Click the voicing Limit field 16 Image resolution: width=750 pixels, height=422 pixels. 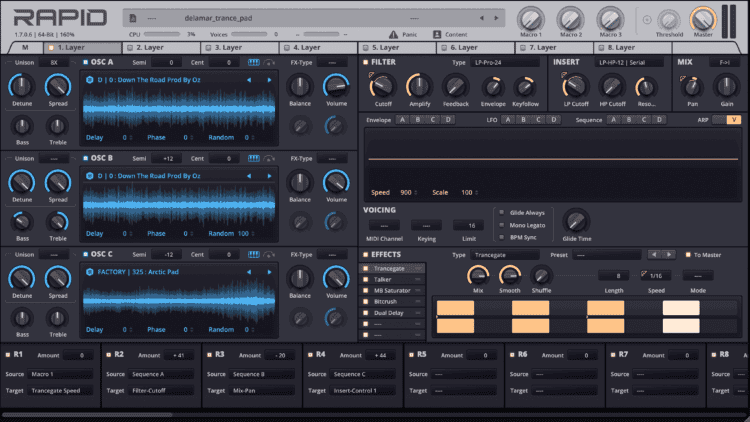click(x=469, y=225)
